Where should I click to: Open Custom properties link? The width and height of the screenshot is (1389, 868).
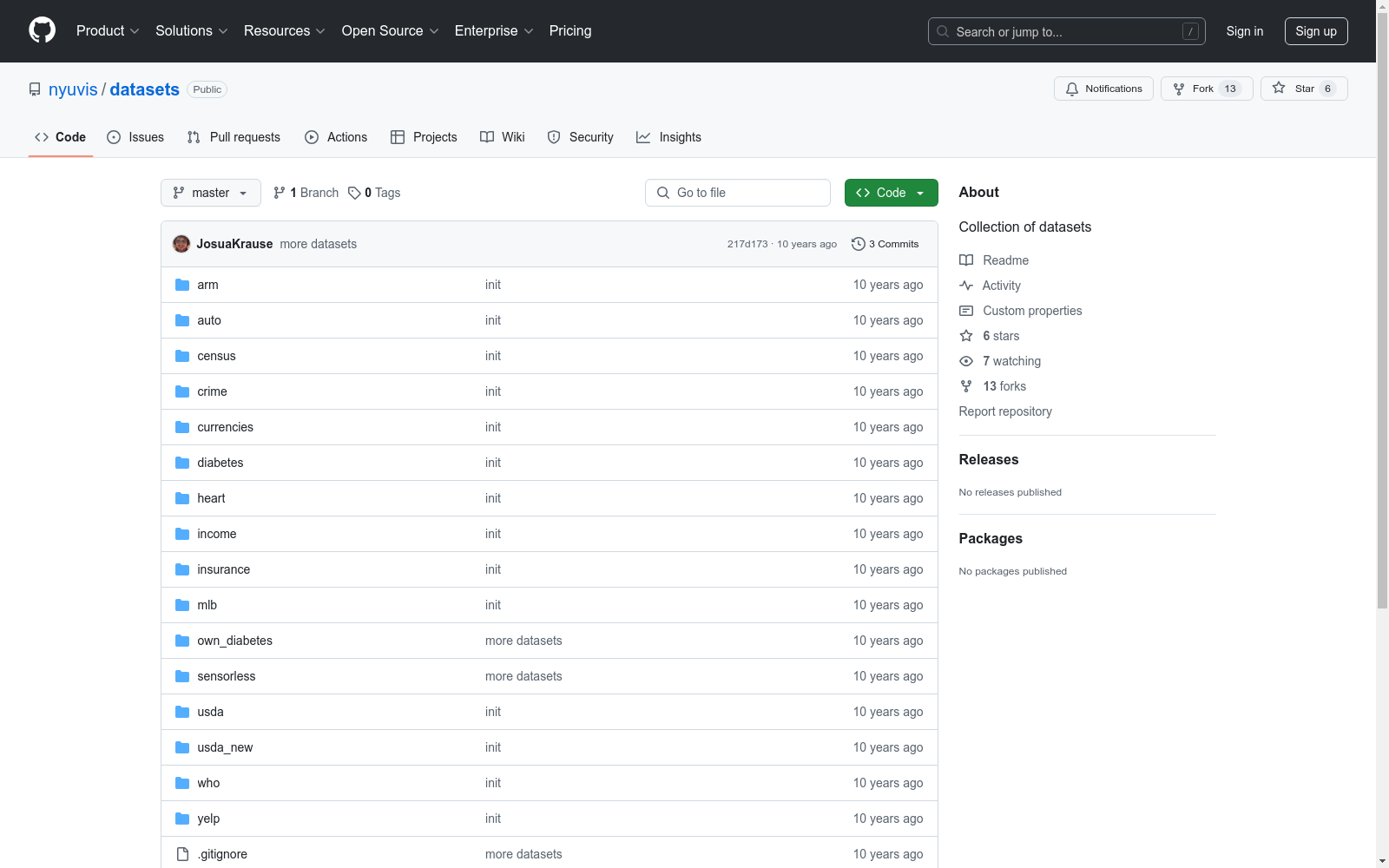[1021, 311]
